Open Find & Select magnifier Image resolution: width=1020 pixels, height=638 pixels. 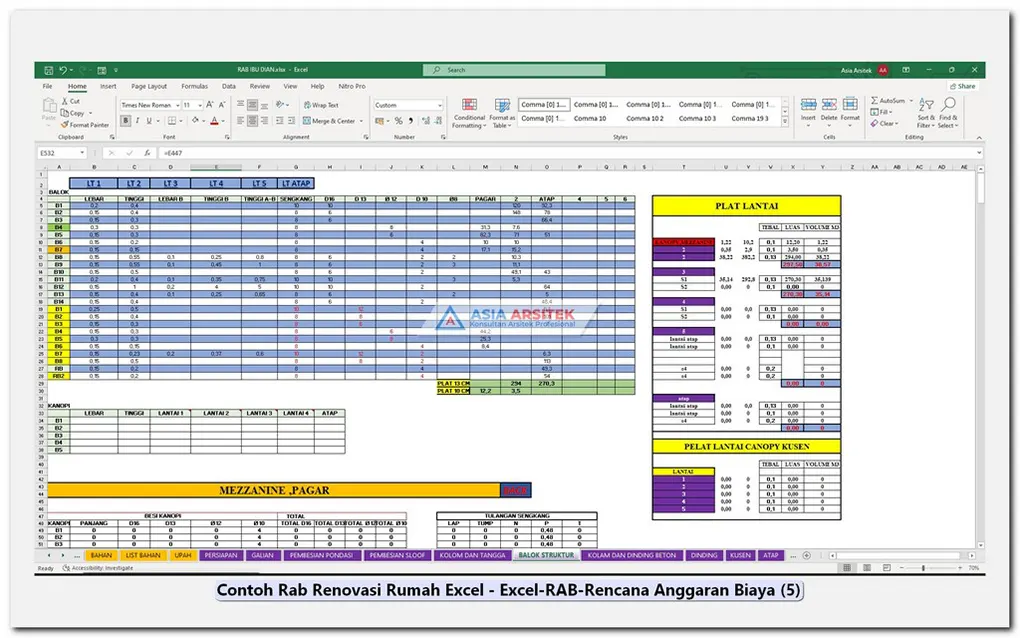click(948, 113)
